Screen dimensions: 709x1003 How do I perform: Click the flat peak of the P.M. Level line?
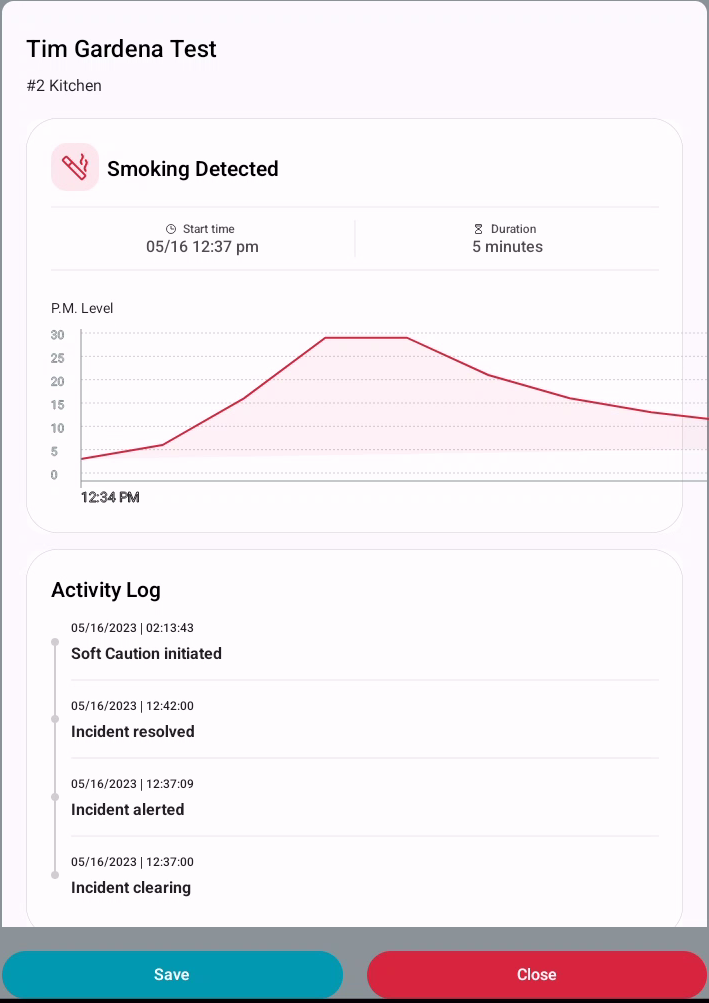click(366, 338)
